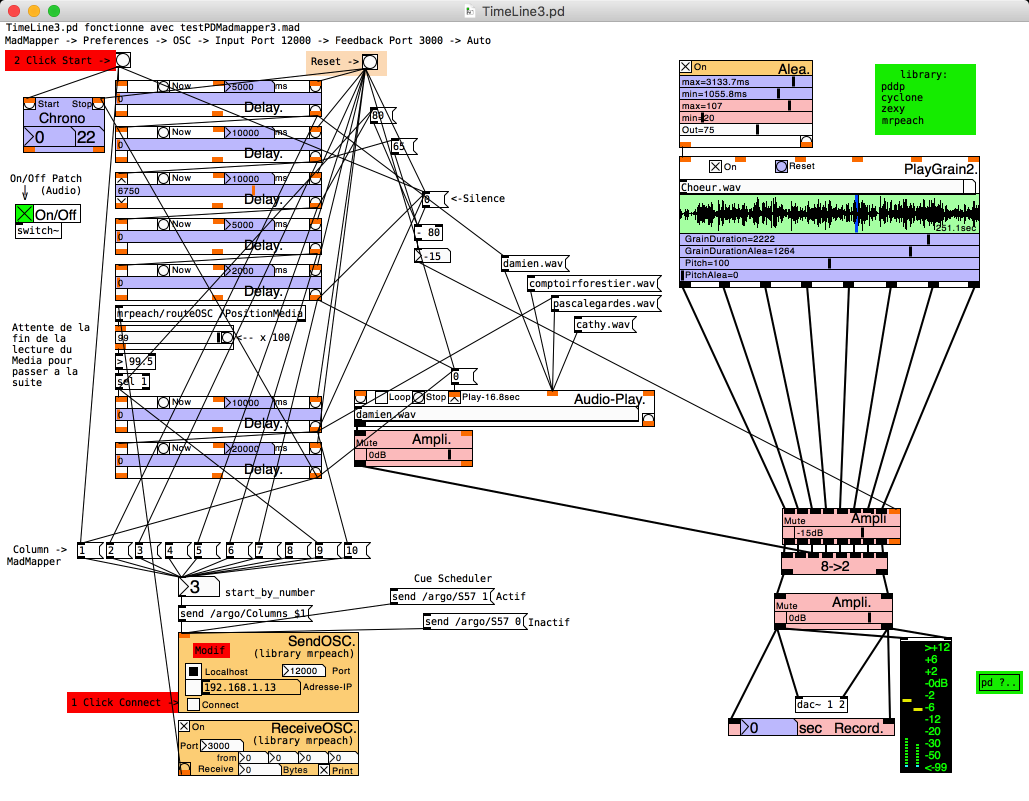Click the Receive bang in ReceiveOSC
The image size is (1029, 801).
click(x=185, y=769)
